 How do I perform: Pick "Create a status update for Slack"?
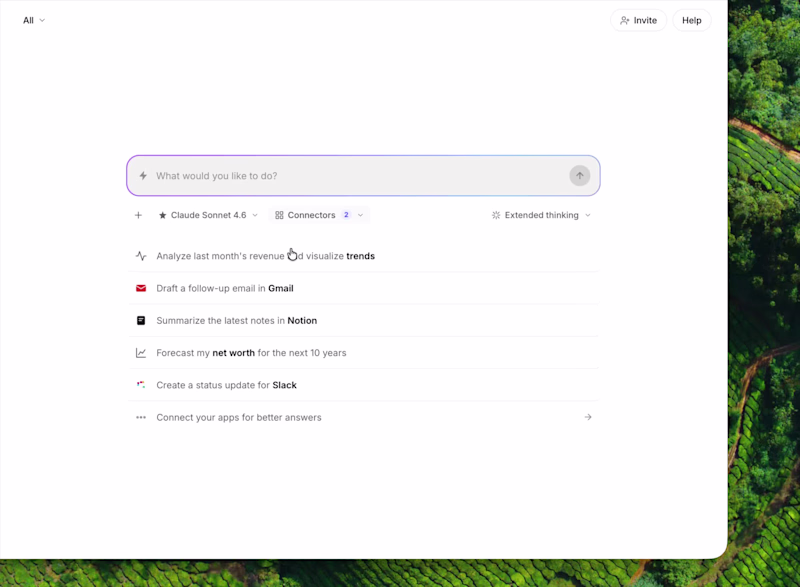coord(363,385)
